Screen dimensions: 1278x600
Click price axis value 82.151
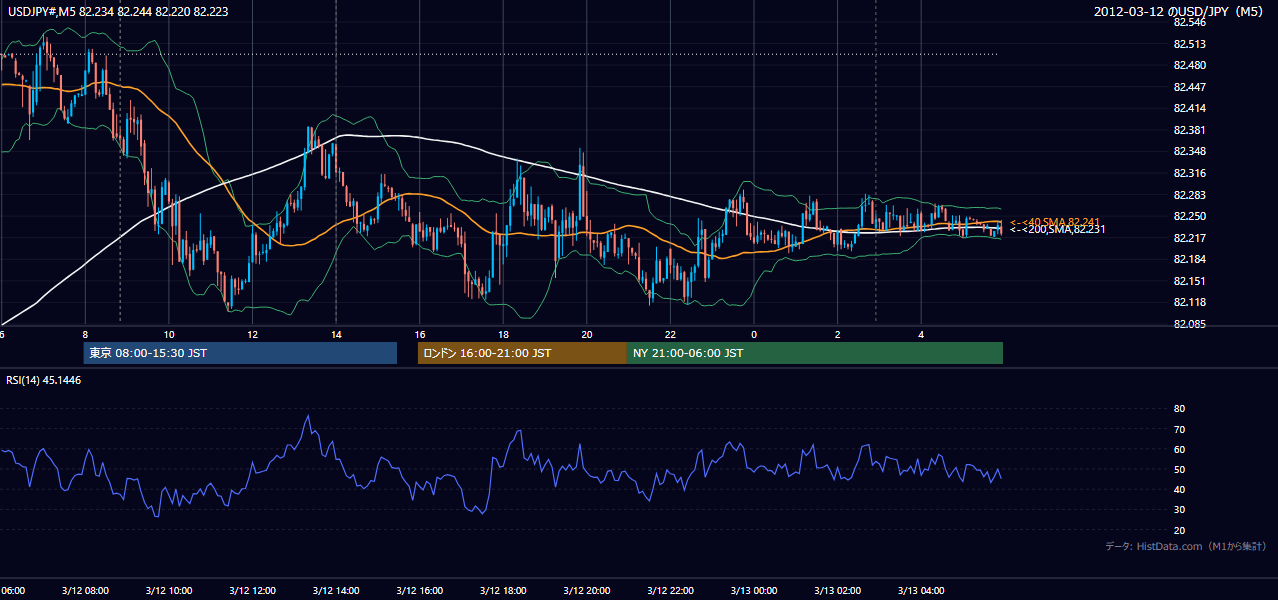[x=1189, y=281]
